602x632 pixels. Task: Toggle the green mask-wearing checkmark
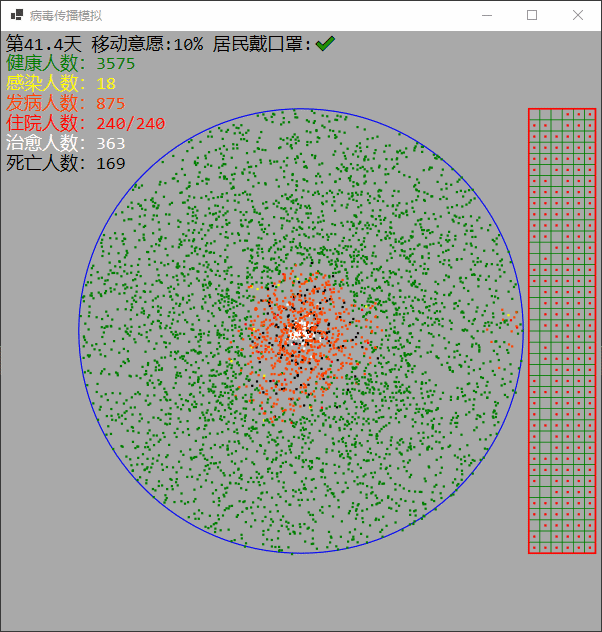(x=325, y=44)
